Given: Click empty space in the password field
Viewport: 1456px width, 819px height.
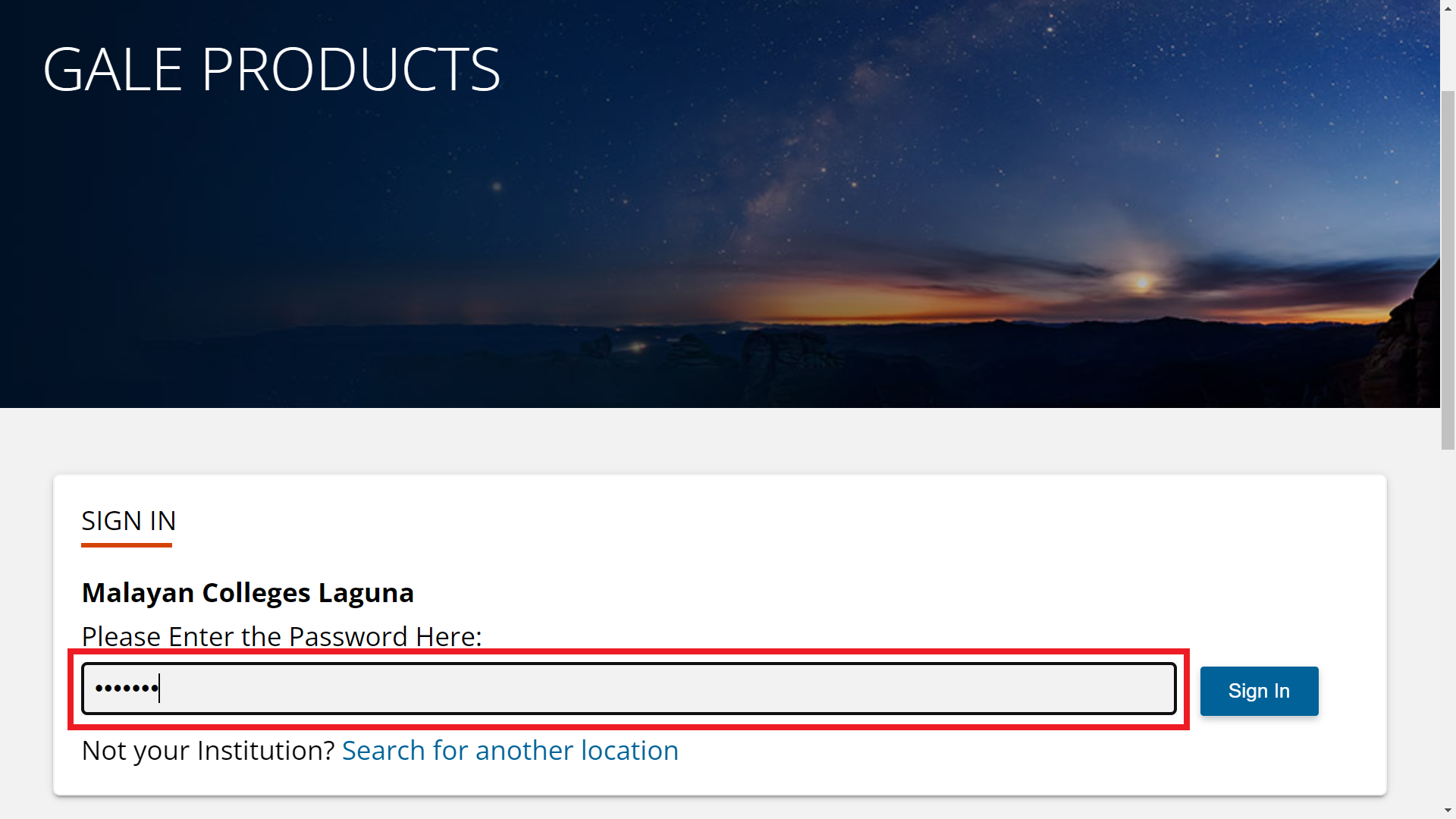Looking at the screenshot, I should coord(682,689).
